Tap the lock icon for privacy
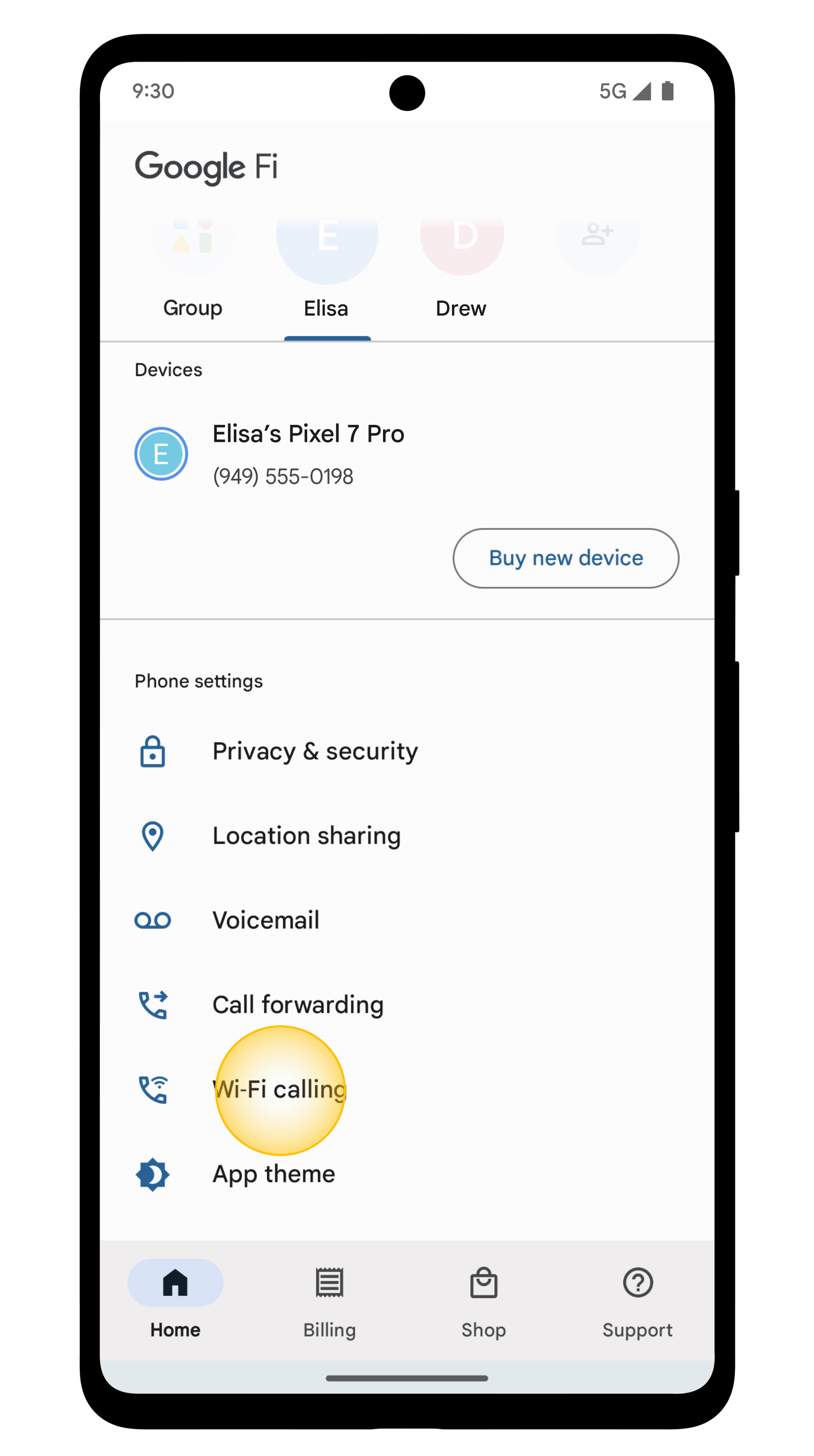The height and width of the screenshot is (1456, 814). pyautogui.click(x=153, y=752)
